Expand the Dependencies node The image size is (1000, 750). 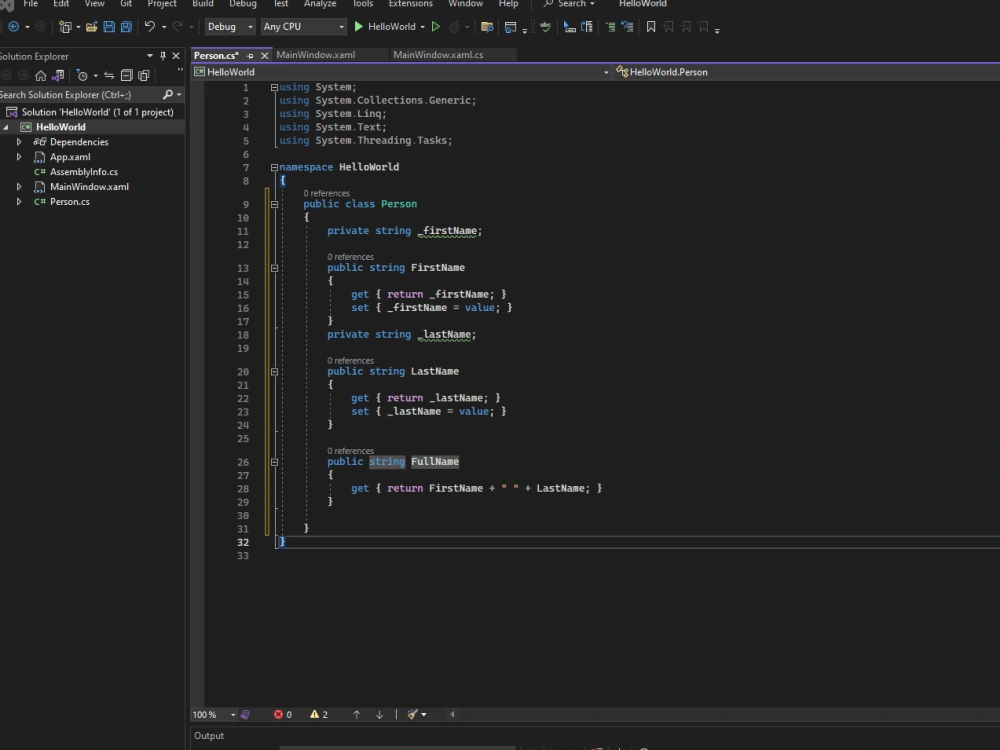[18, 141]
